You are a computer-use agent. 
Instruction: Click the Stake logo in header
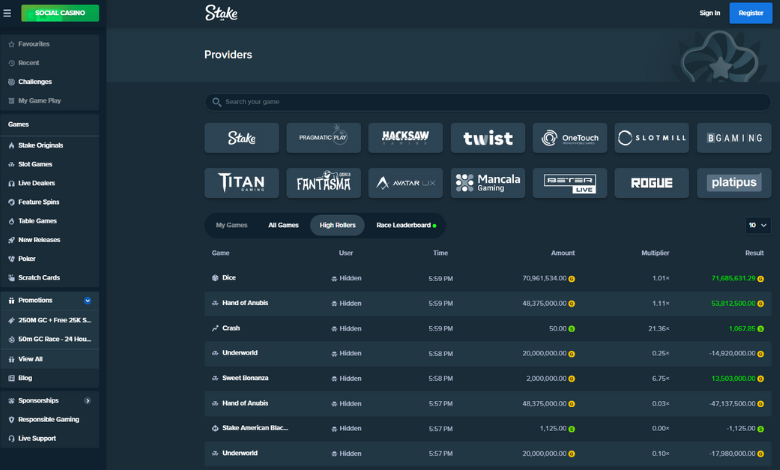coord(220,13)
